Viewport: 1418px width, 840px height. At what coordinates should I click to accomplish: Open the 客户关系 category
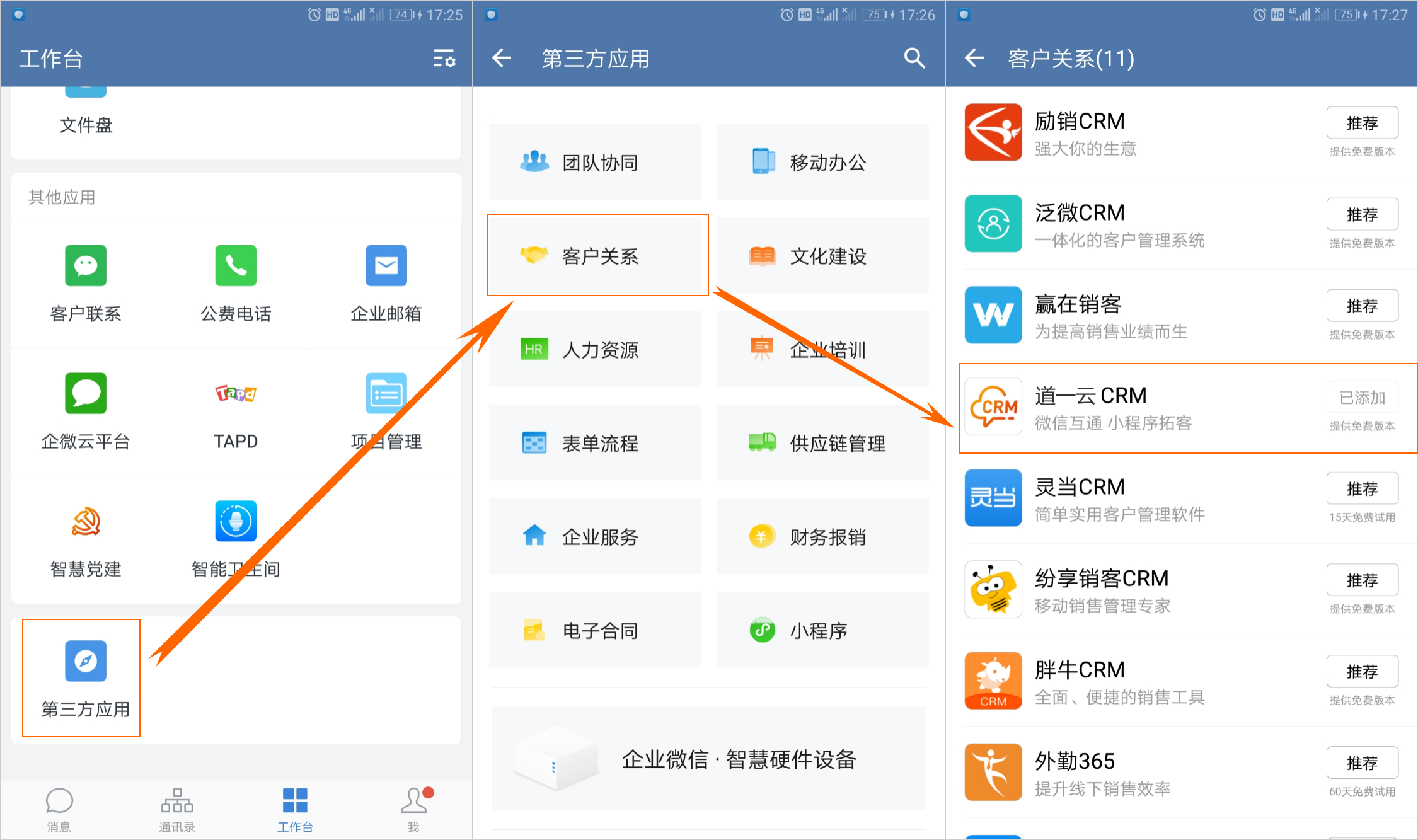coord(595,255)
